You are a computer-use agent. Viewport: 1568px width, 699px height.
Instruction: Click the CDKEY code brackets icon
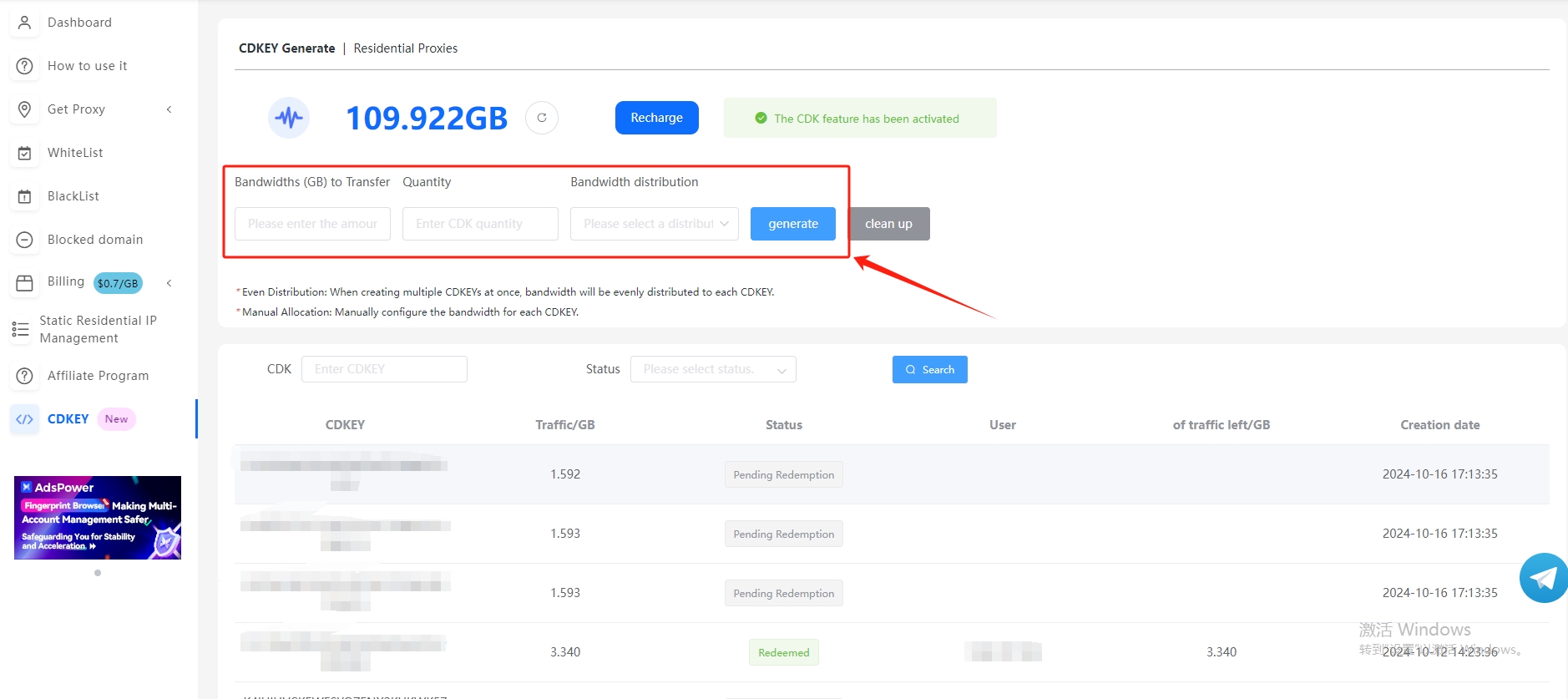[x=25, y=419]
